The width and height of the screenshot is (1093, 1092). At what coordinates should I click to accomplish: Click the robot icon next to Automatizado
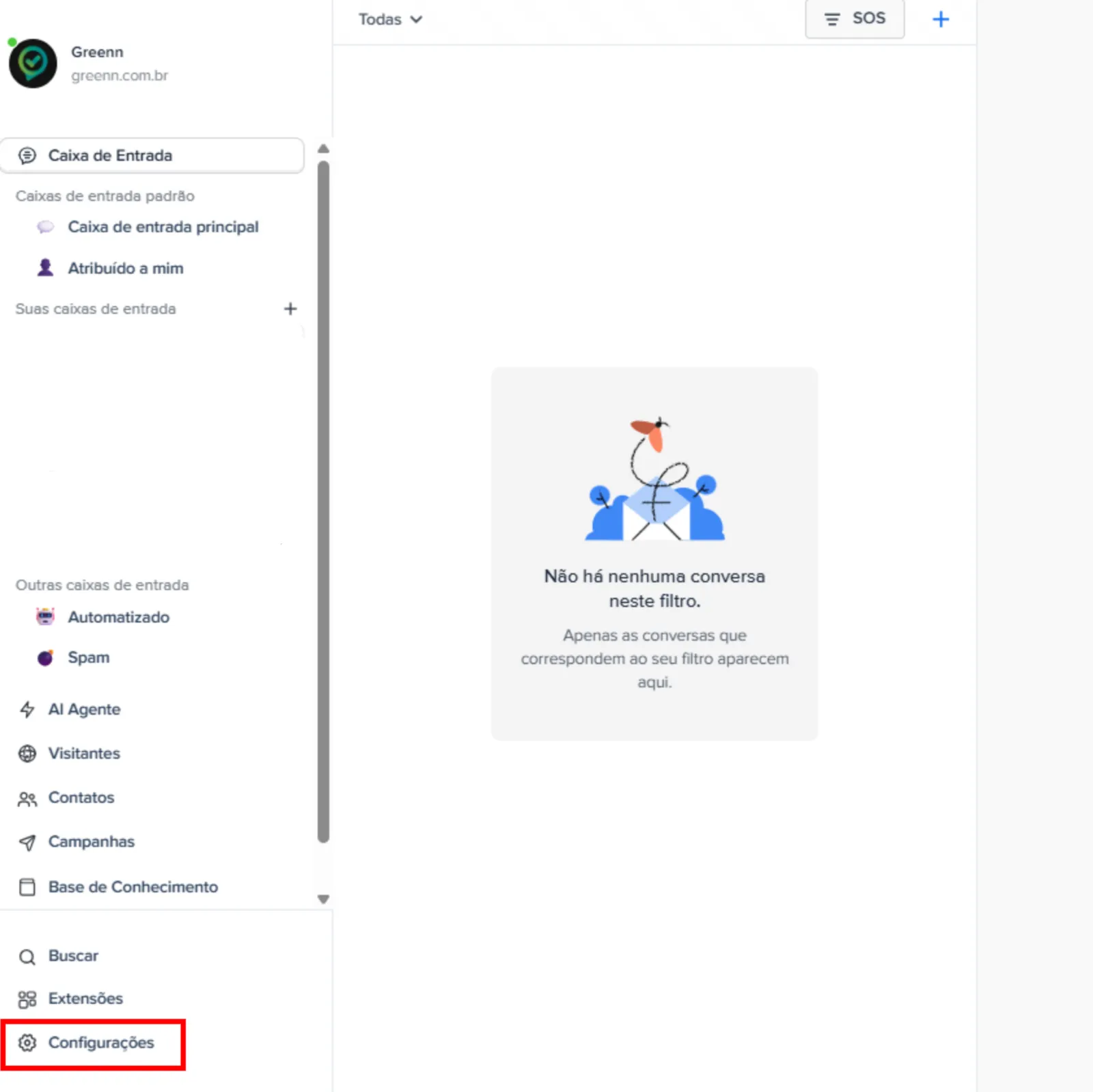coord(45,617)
